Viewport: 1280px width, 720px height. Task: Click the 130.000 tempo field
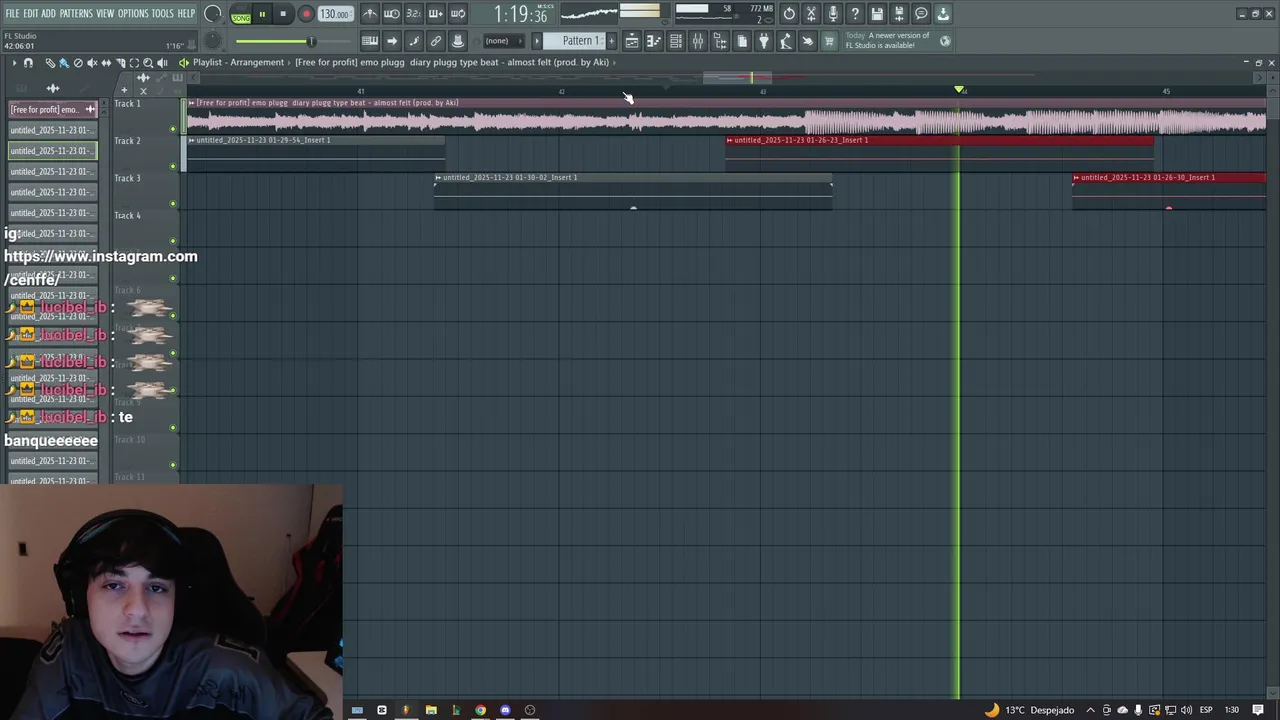pos(335,14)
